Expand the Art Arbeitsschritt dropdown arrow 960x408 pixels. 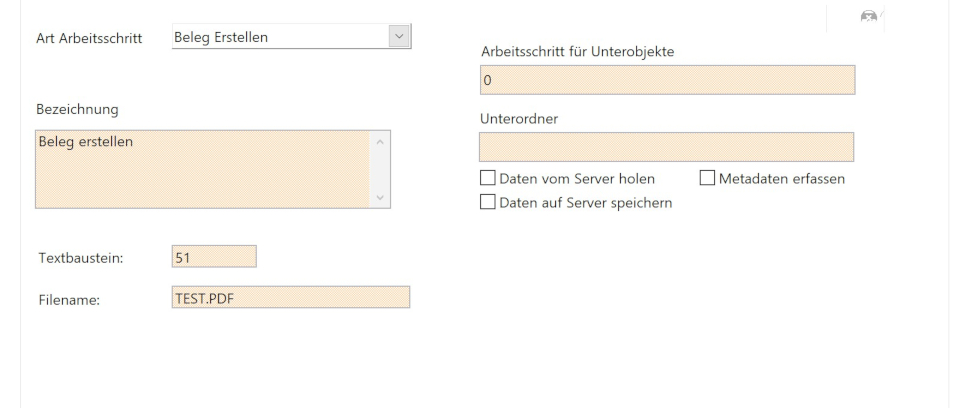pyautogui.click(x=399, y=37)
